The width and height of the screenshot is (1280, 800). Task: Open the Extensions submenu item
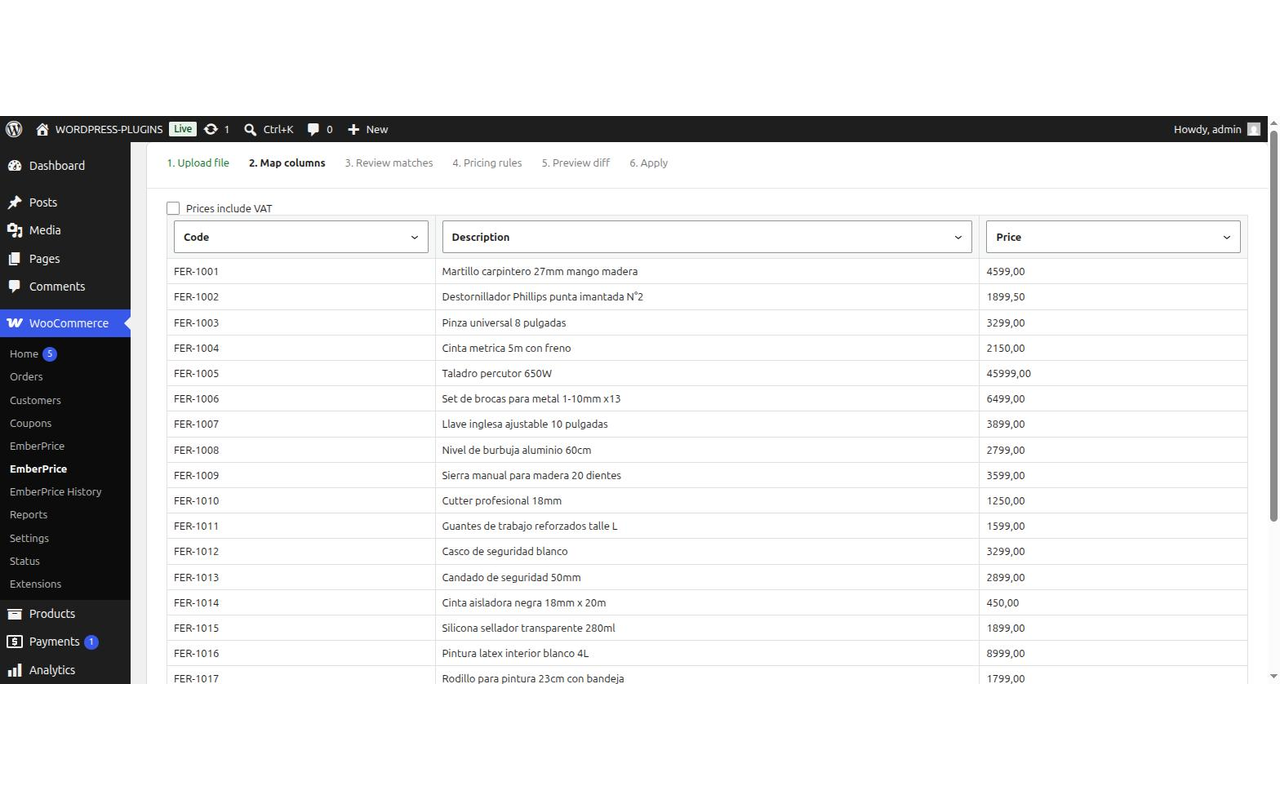(x=35, y=584)
